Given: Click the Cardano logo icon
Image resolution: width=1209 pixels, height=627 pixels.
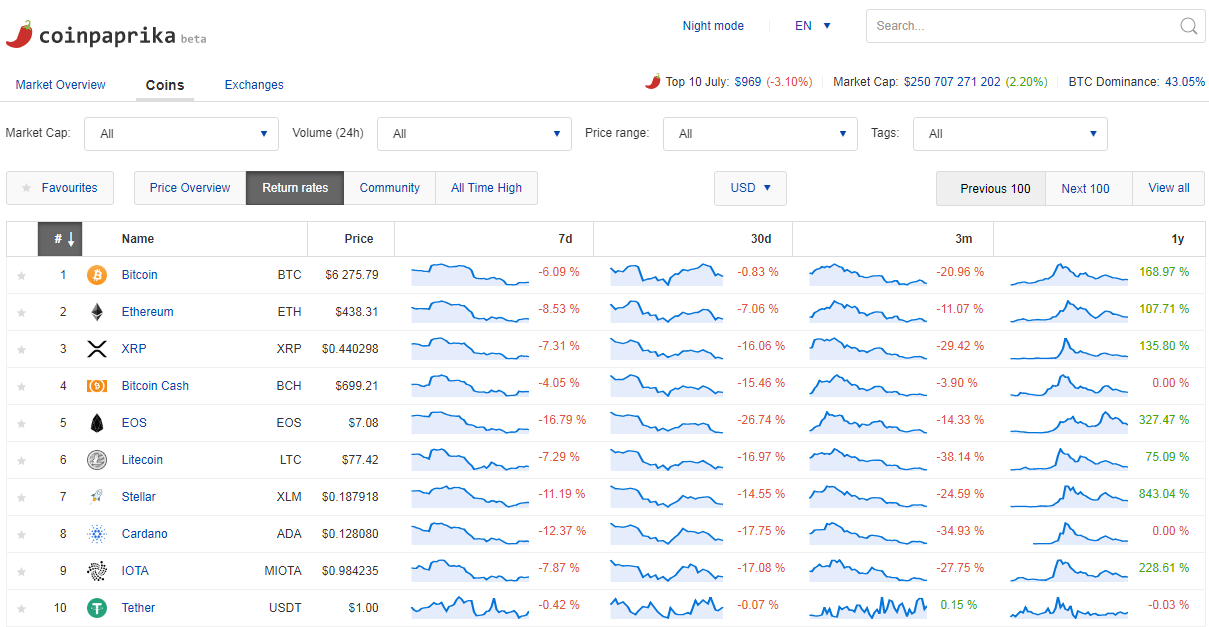Looking at the screenshot, I should coord(97,534).
